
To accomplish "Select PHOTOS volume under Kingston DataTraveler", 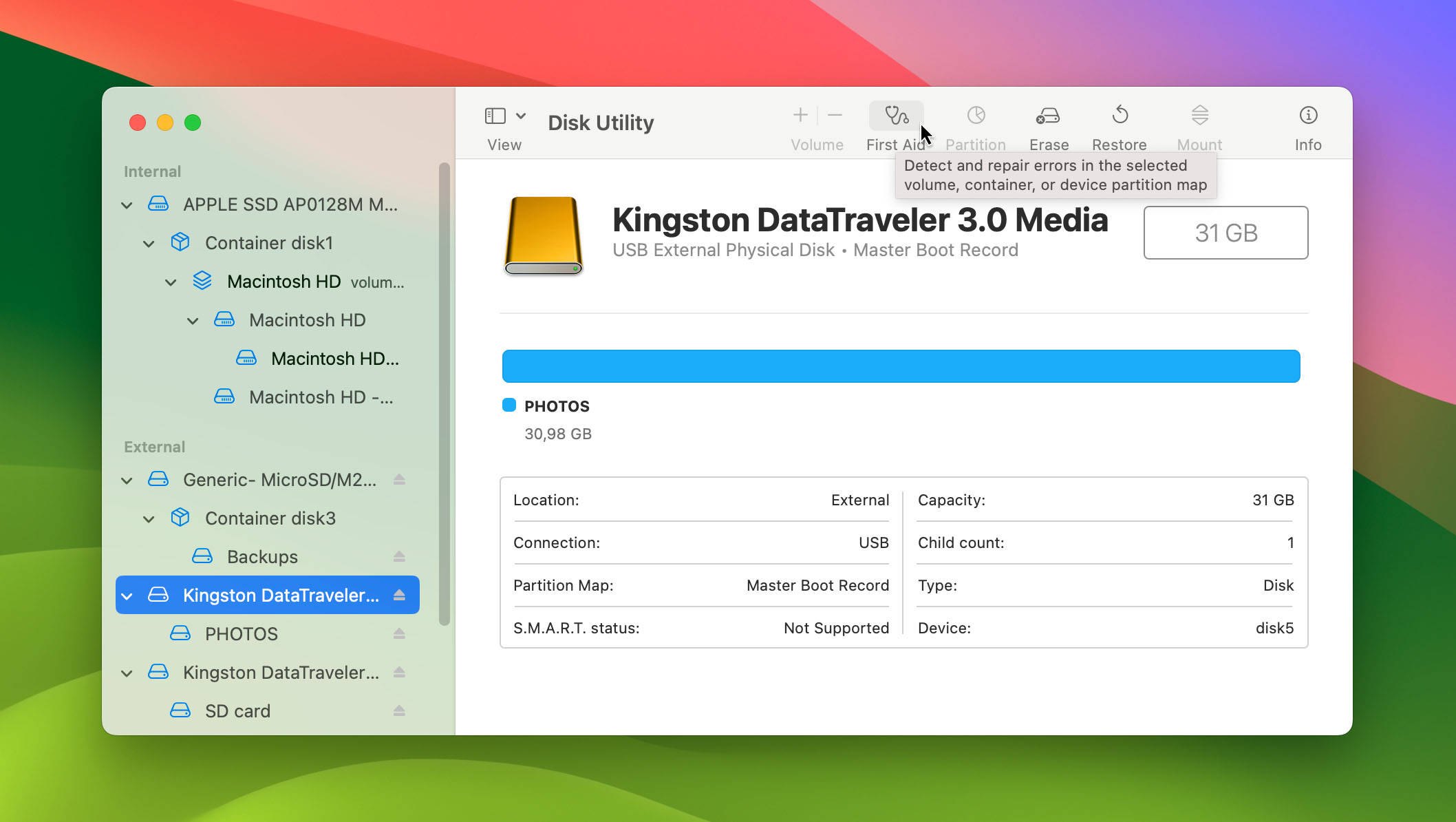I will point(239,633).
